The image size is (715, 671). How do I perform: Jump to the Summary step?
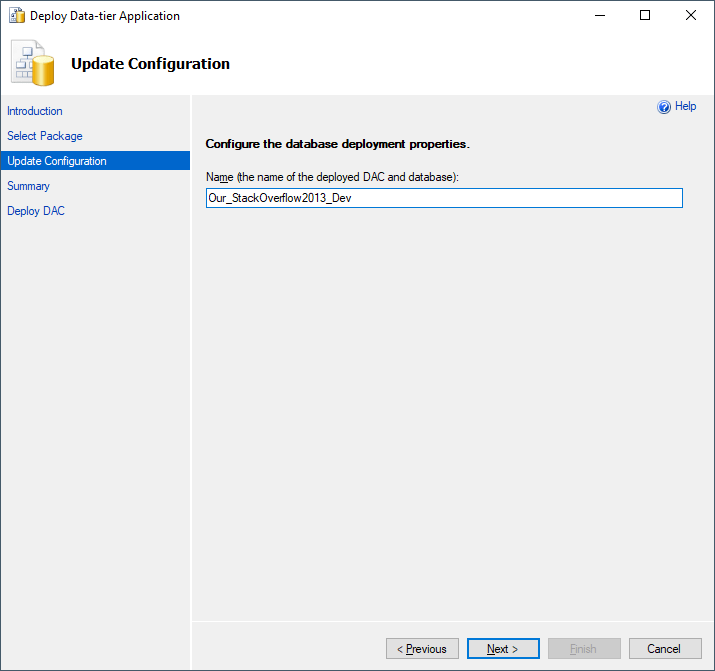click(x=28, y=186)
